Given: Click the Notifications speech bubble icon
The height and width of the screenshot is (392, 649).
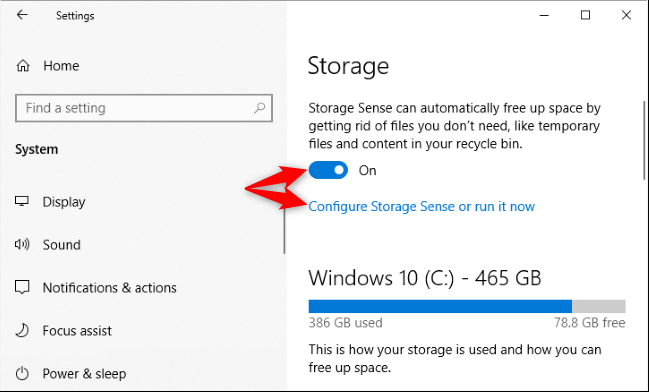Looking at the screenshot, I should [x=22, y=287].
